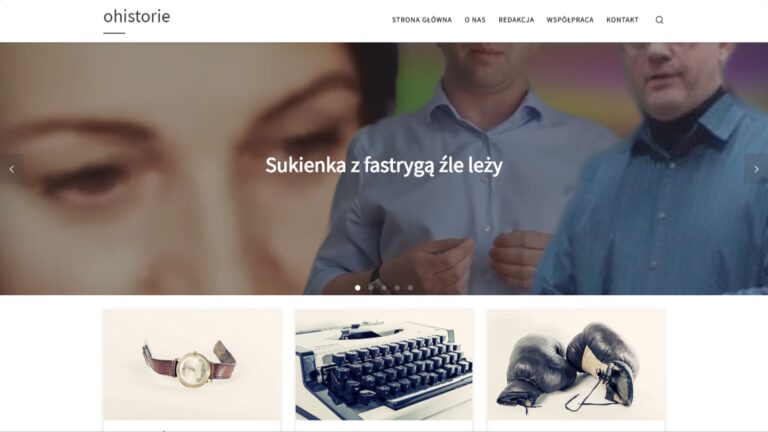This screenshot has height=432, width=768.
Task: Select the fifth slider pagination dot
Action: (x=410, y=288)
